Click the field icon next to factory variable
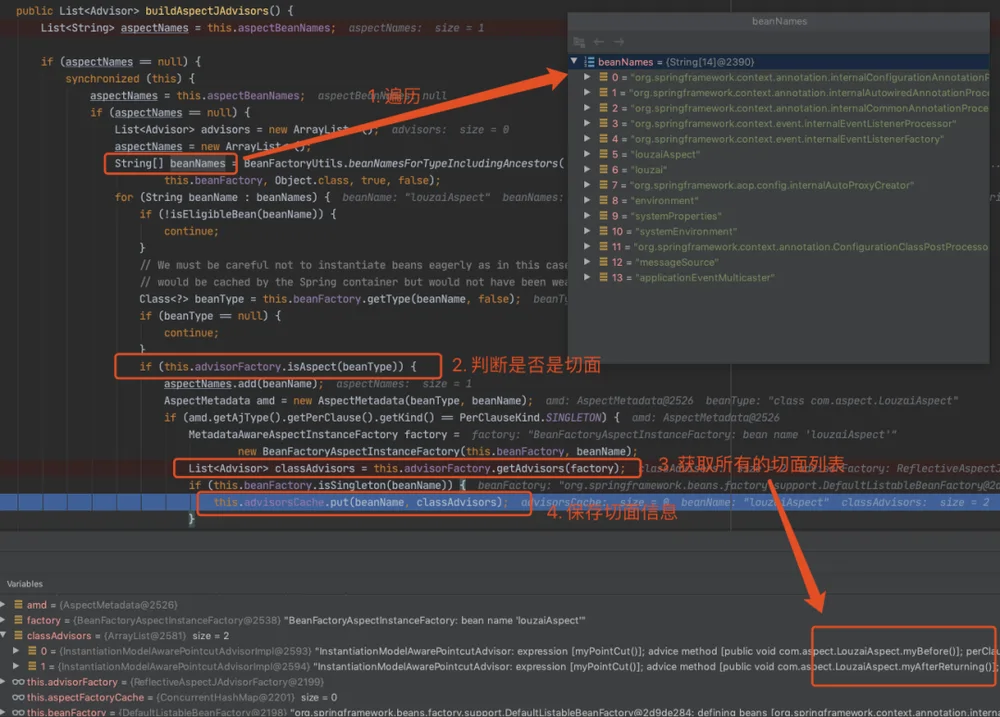Image resolution: width=1000 pixels, height=717 pixels. coord(18,620)
